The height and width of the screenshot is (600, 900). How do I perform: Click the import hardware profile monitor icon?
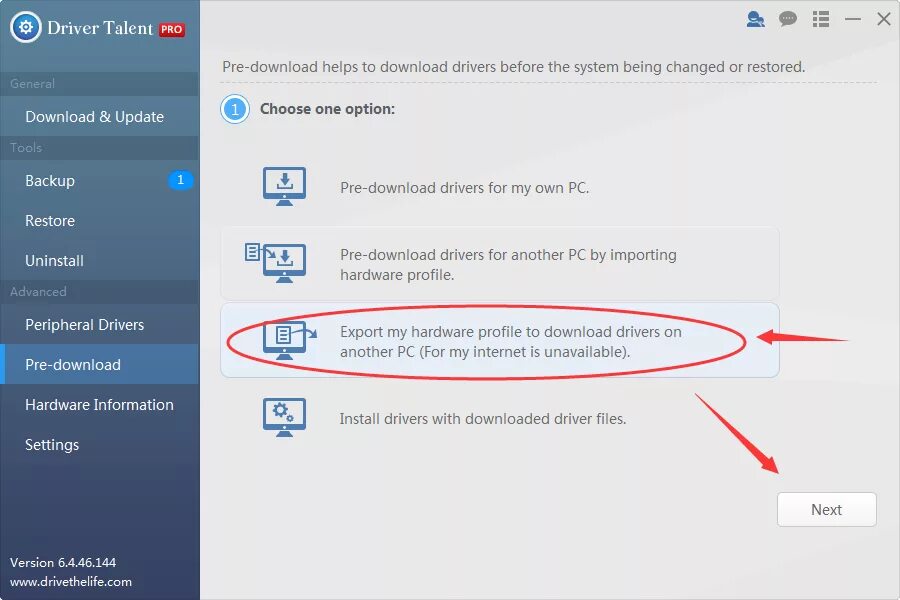pos(276,262)
